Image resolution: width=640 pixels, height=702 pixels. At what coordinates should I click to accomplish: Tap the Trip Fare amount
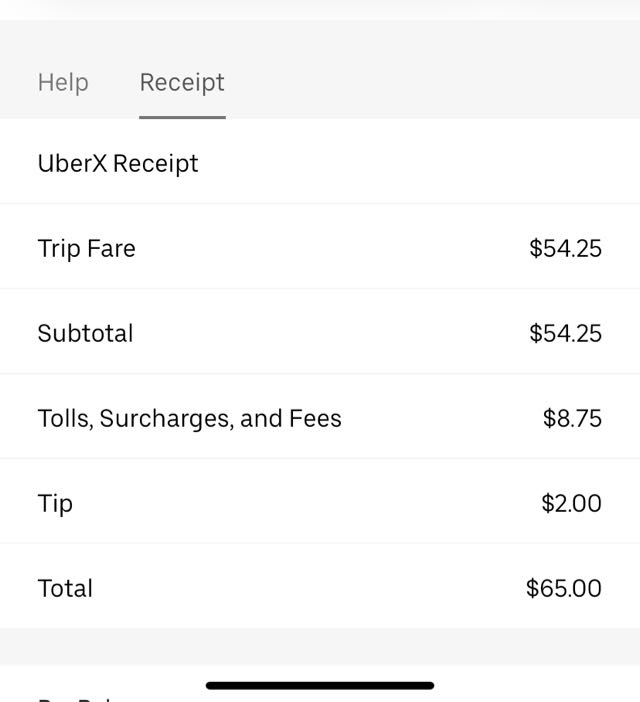[x=565, y=248]
